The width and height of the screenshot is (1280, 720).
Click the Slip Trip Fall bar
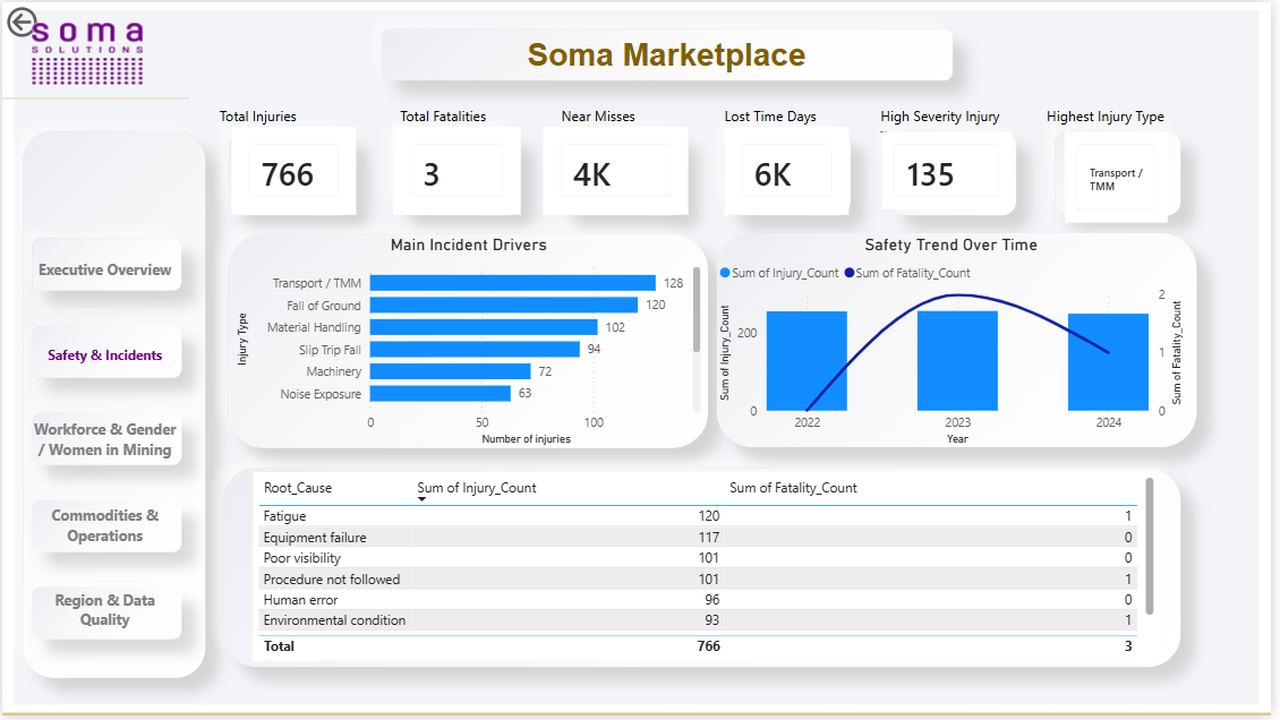tap(475, 349)
